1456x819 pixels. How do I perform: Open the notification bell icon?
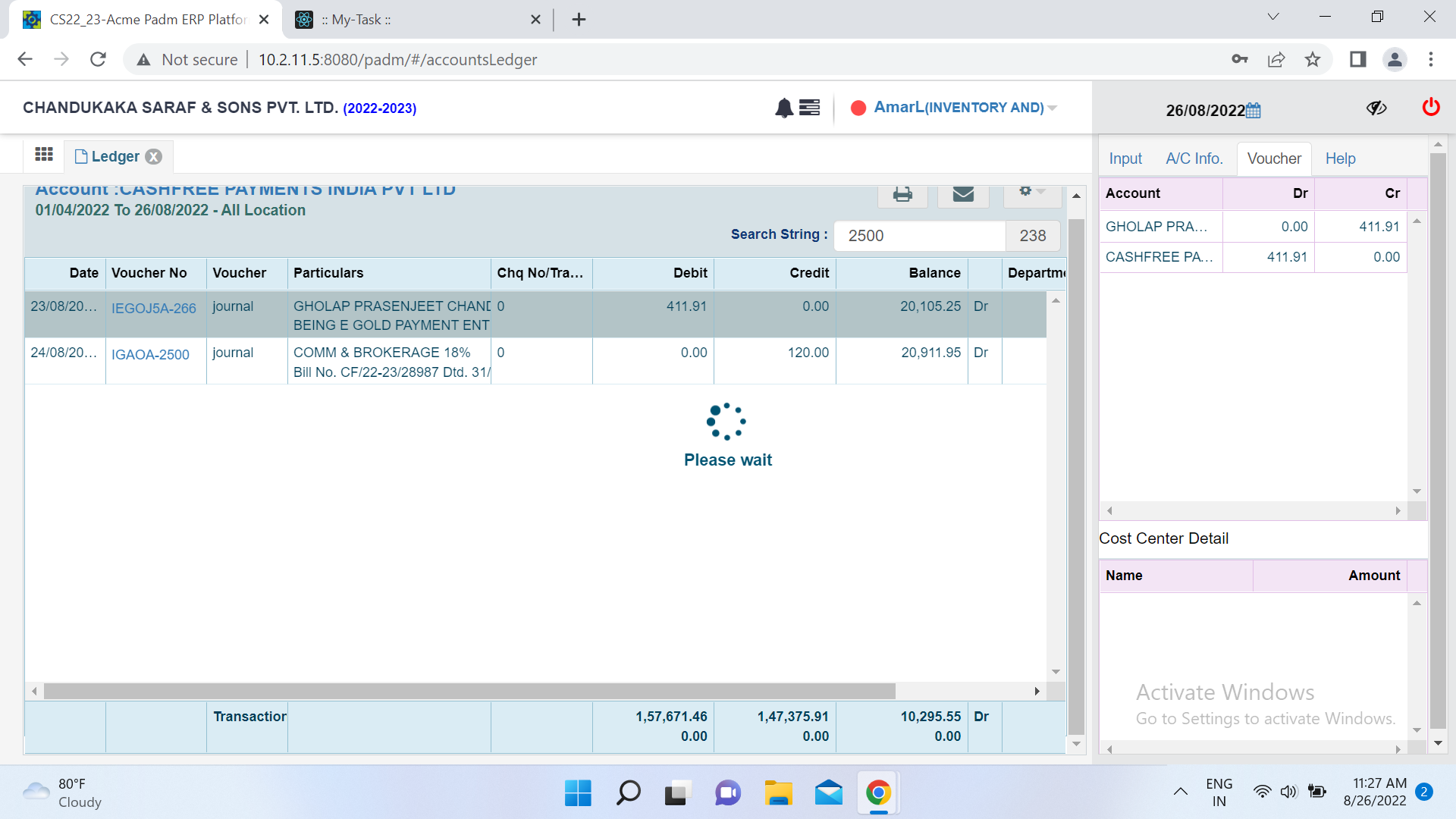(x=784, y=108)
